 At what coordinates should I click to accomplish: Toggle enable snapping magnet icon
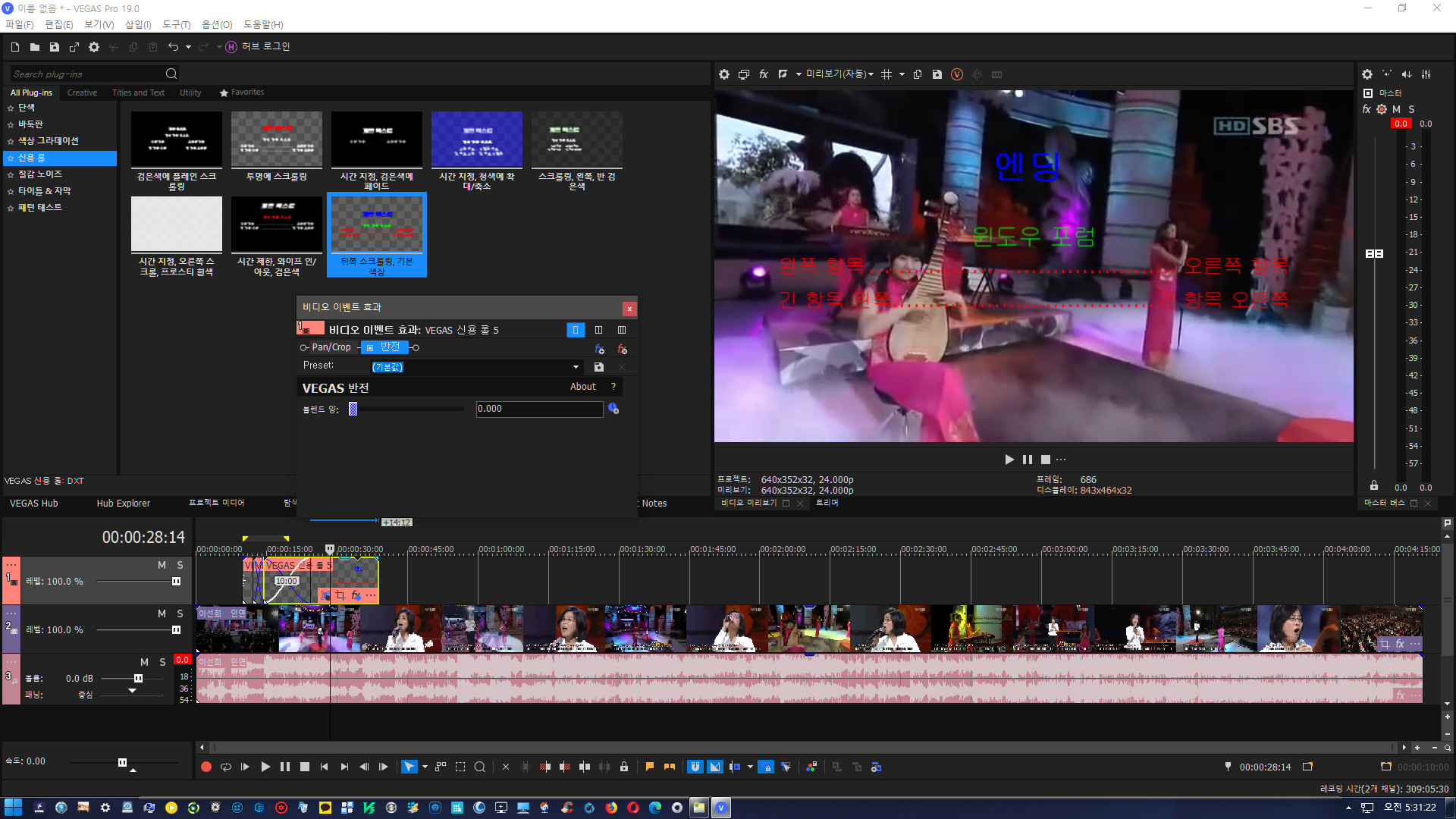click(695, 767)
